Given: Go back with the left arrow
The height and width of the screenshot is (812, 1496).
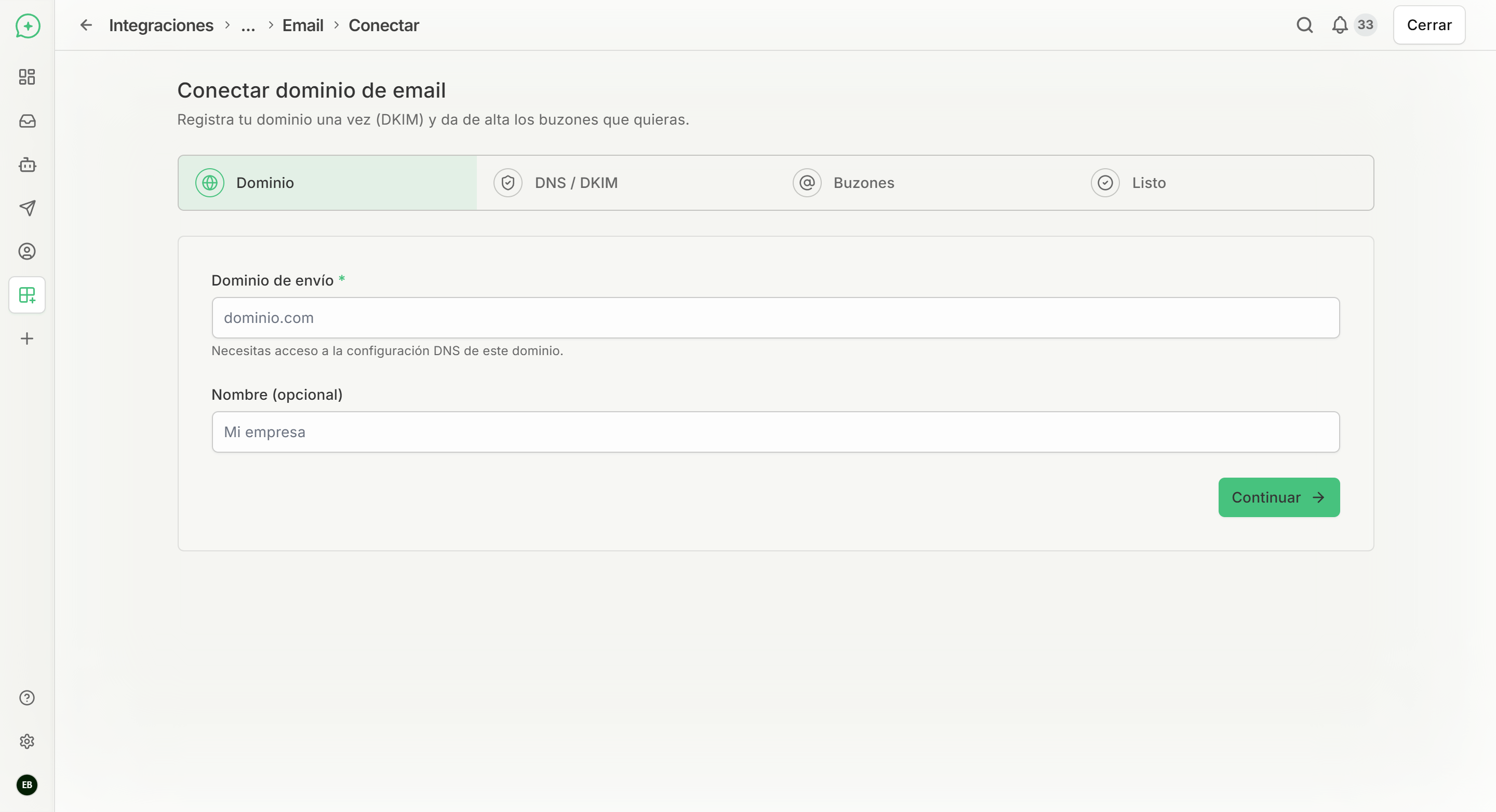Looking at the screenshot, I should tap(86, 25).
